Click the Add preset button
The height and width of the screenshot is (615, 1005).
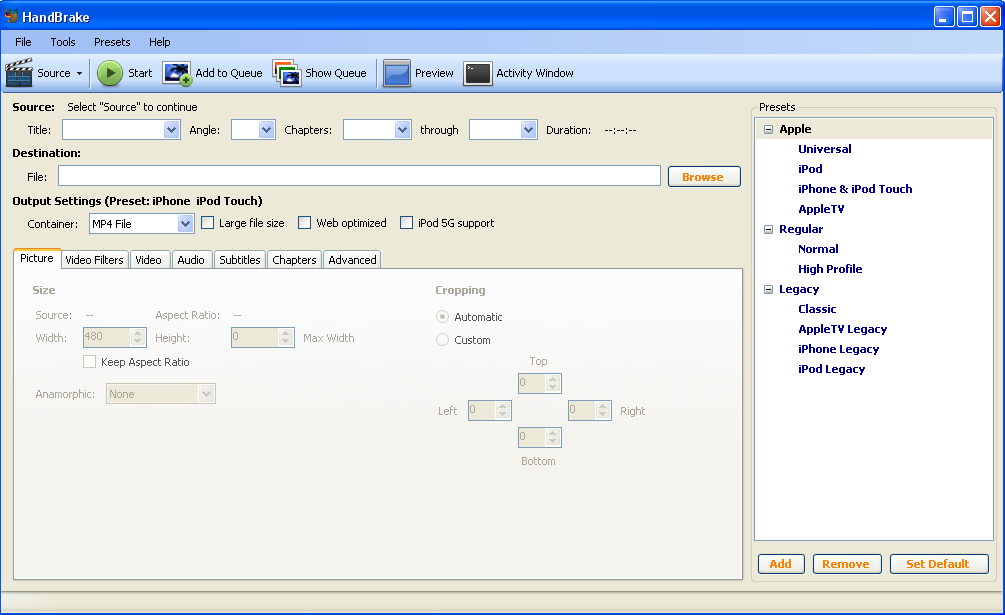780,564
